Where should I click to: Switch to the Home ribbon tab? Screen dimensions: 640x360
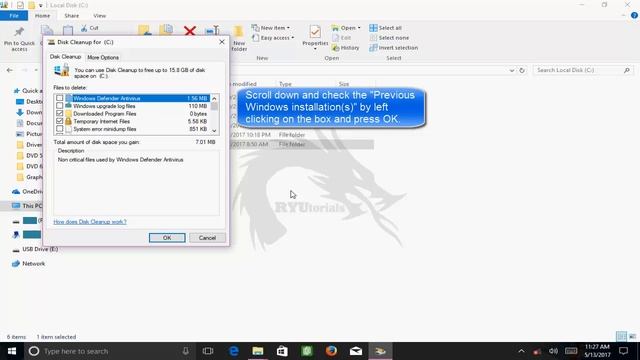[x=42, y=16]
